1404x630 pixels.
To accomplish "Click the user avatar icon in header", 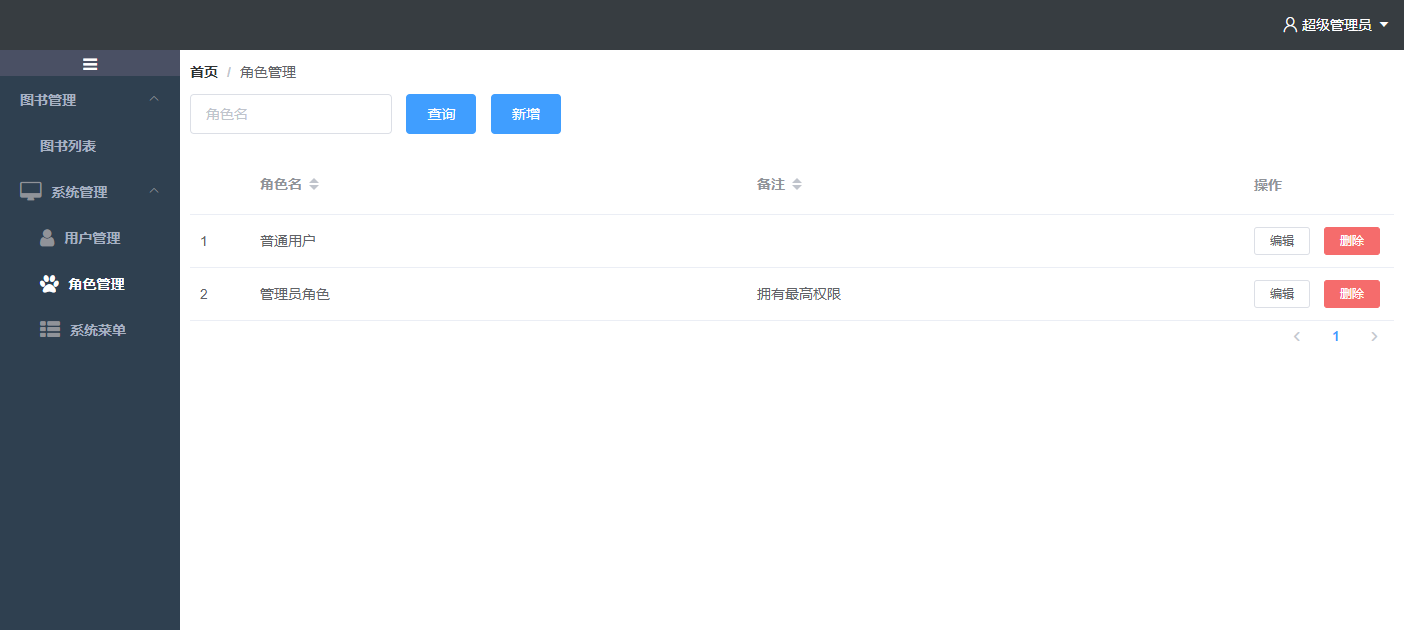I will tap(1290, 25).
